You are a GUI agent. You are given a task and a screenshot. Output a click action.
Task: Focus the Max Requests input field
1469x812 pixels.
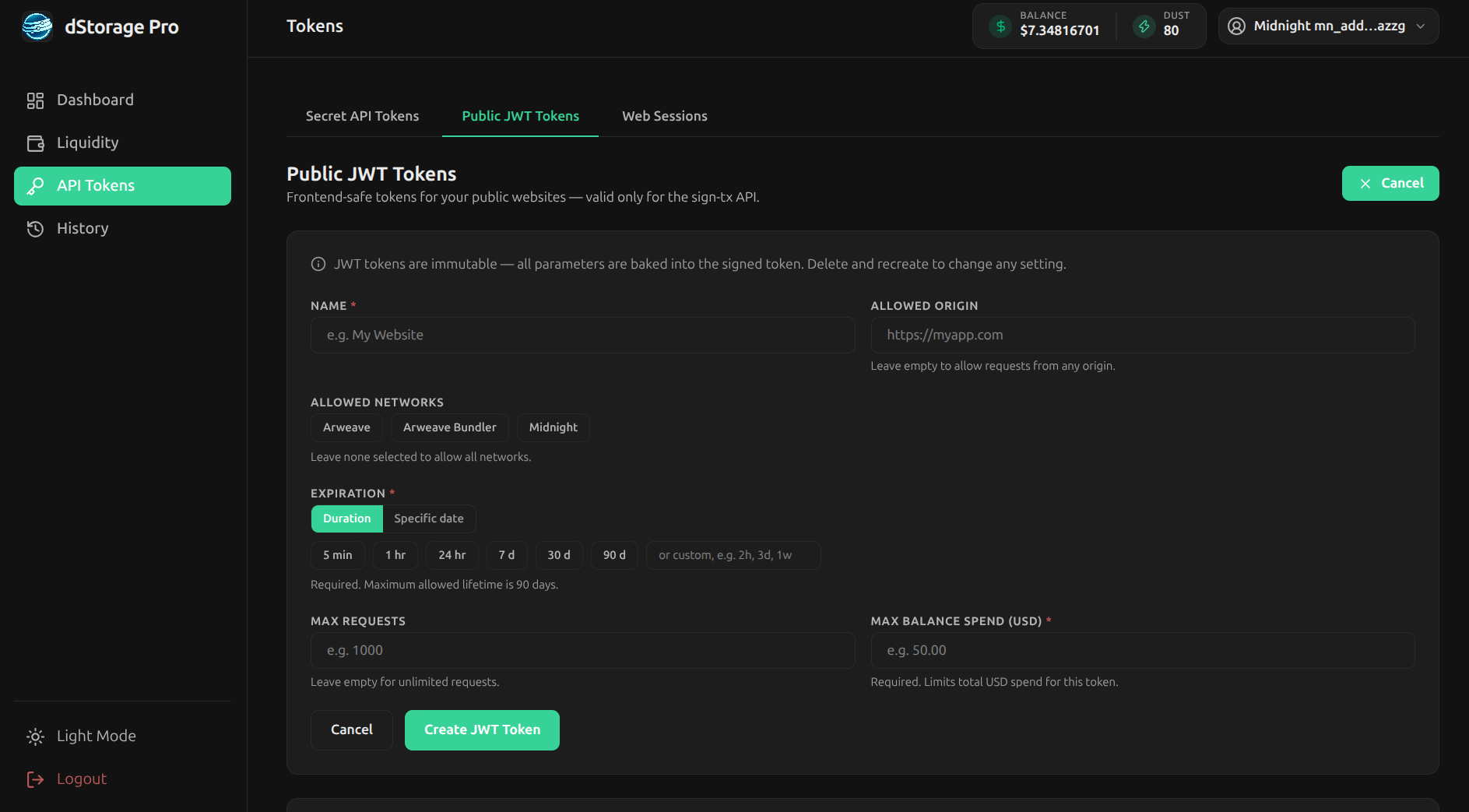pos(582,651)
